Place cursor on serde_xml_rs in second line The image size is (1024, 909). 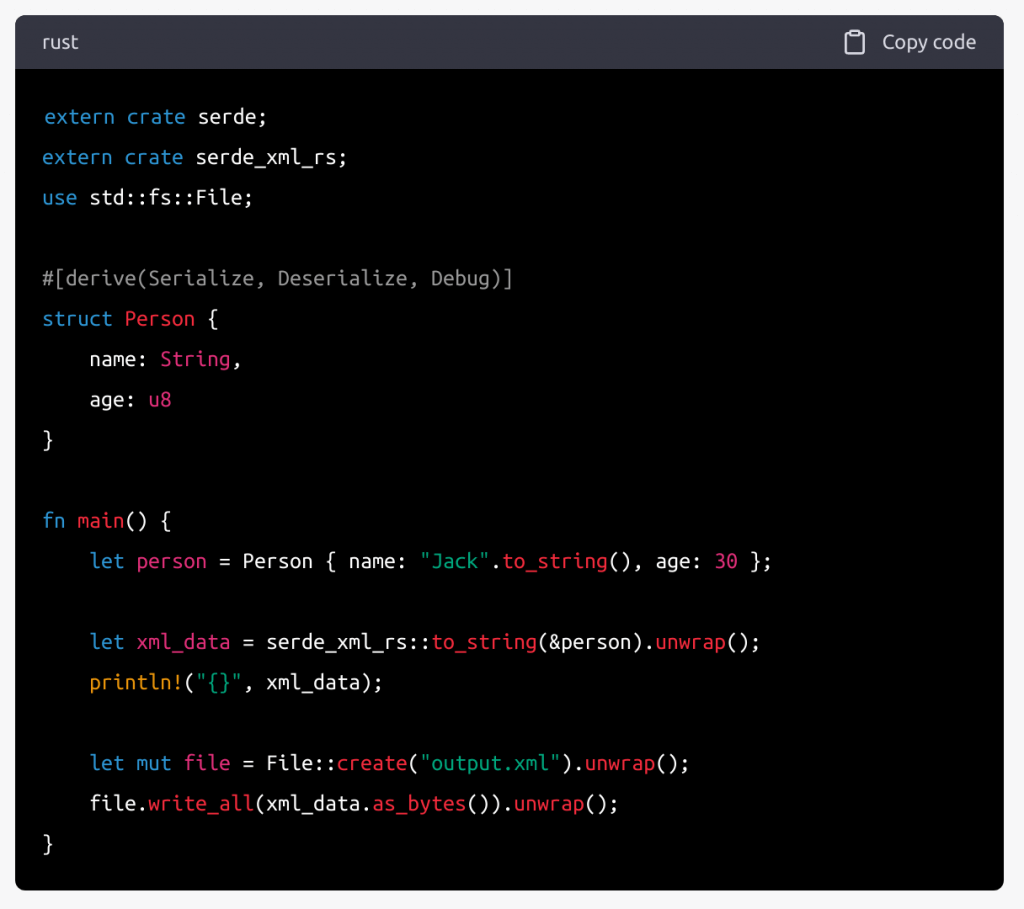[270, 157]
